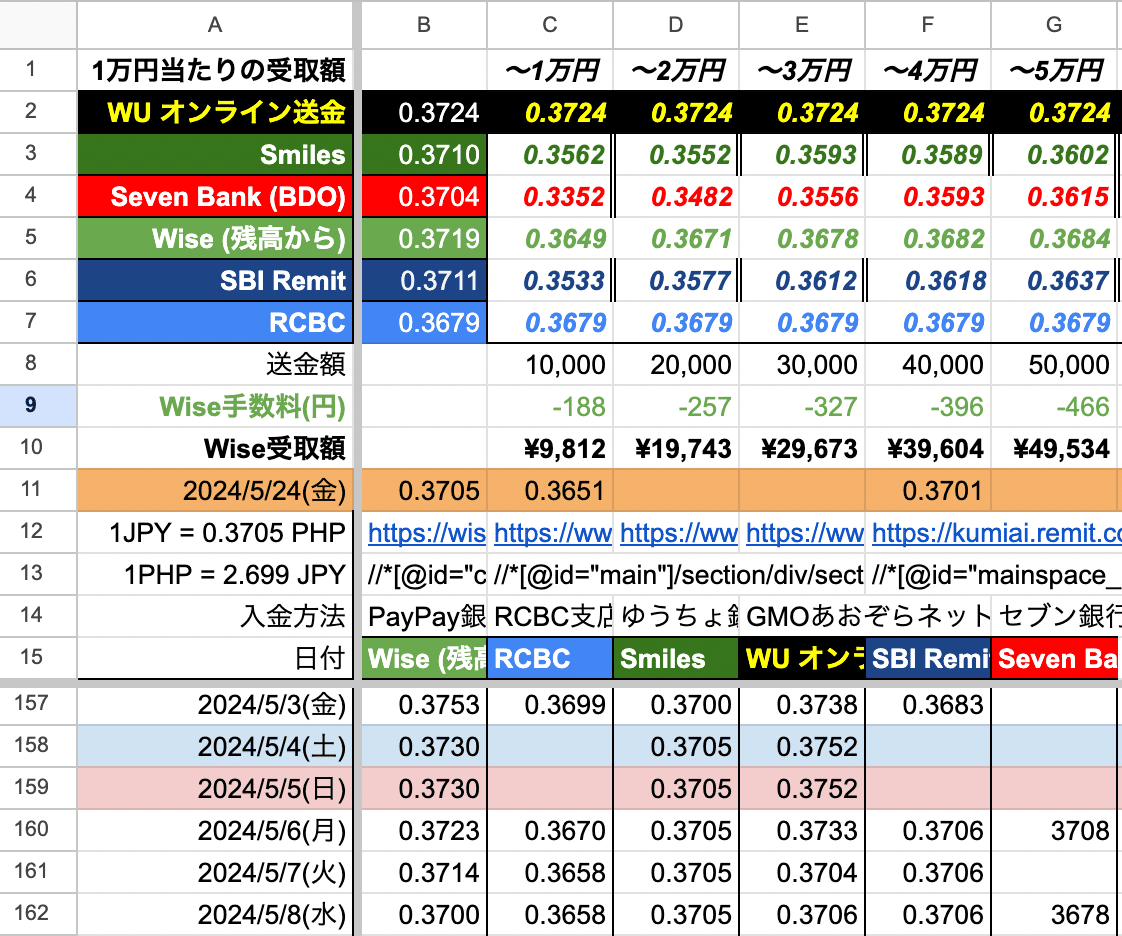Screen dimensions: 1122x936
Task: Click the '〜5万円' header cell
Action: pos(1054,70)
